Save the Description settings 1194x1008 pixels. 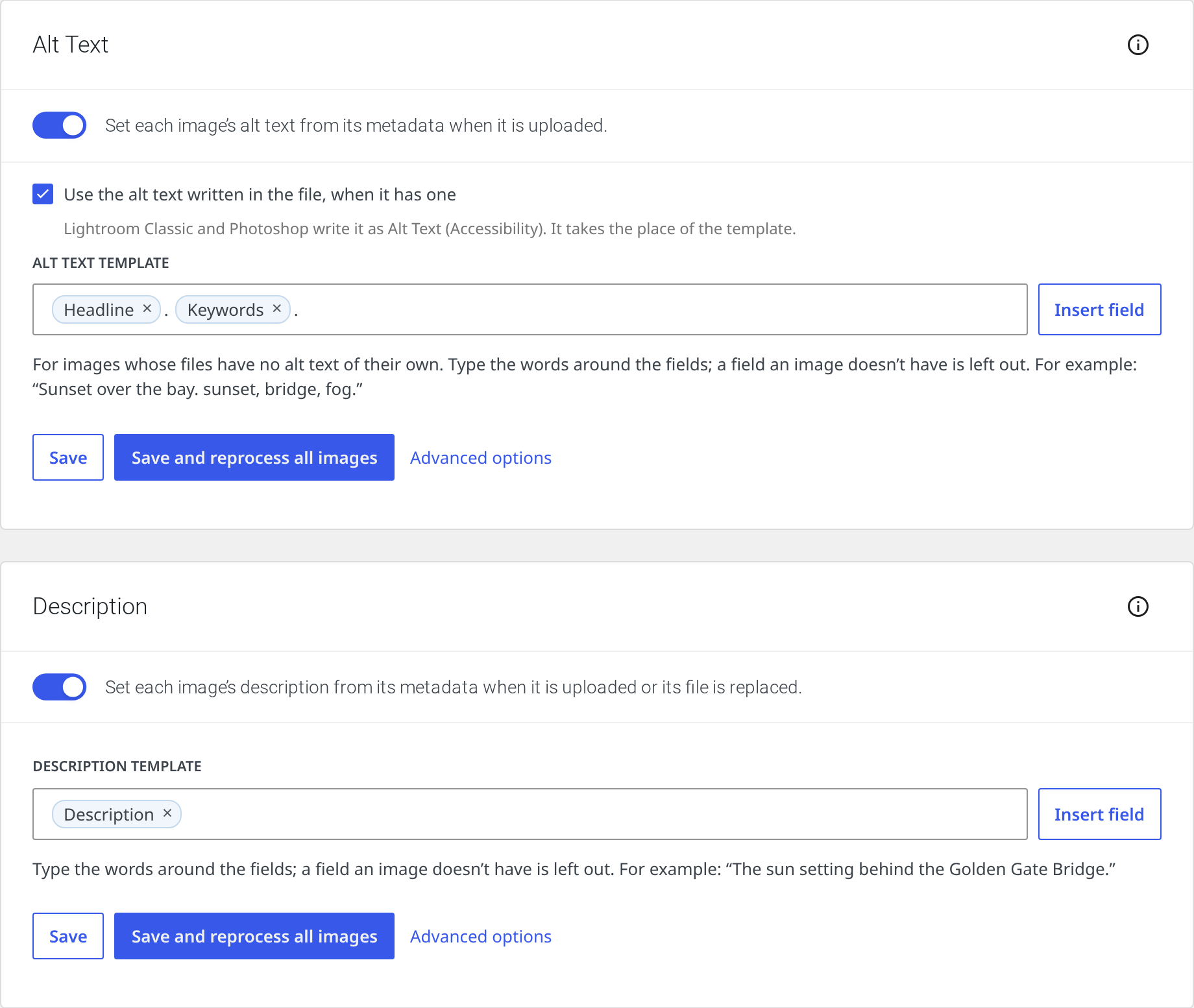coord(68,936)
